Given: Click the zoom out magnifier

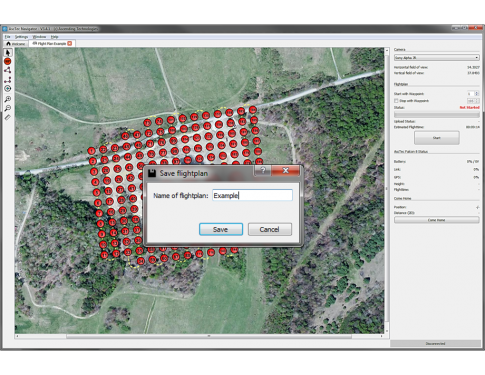Looking at the screenshot, I should (8, 108).
